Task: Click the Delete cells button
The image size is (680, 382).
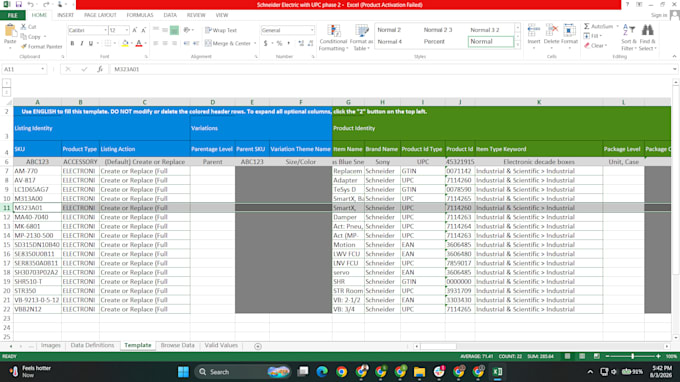Action: [551, 35]
